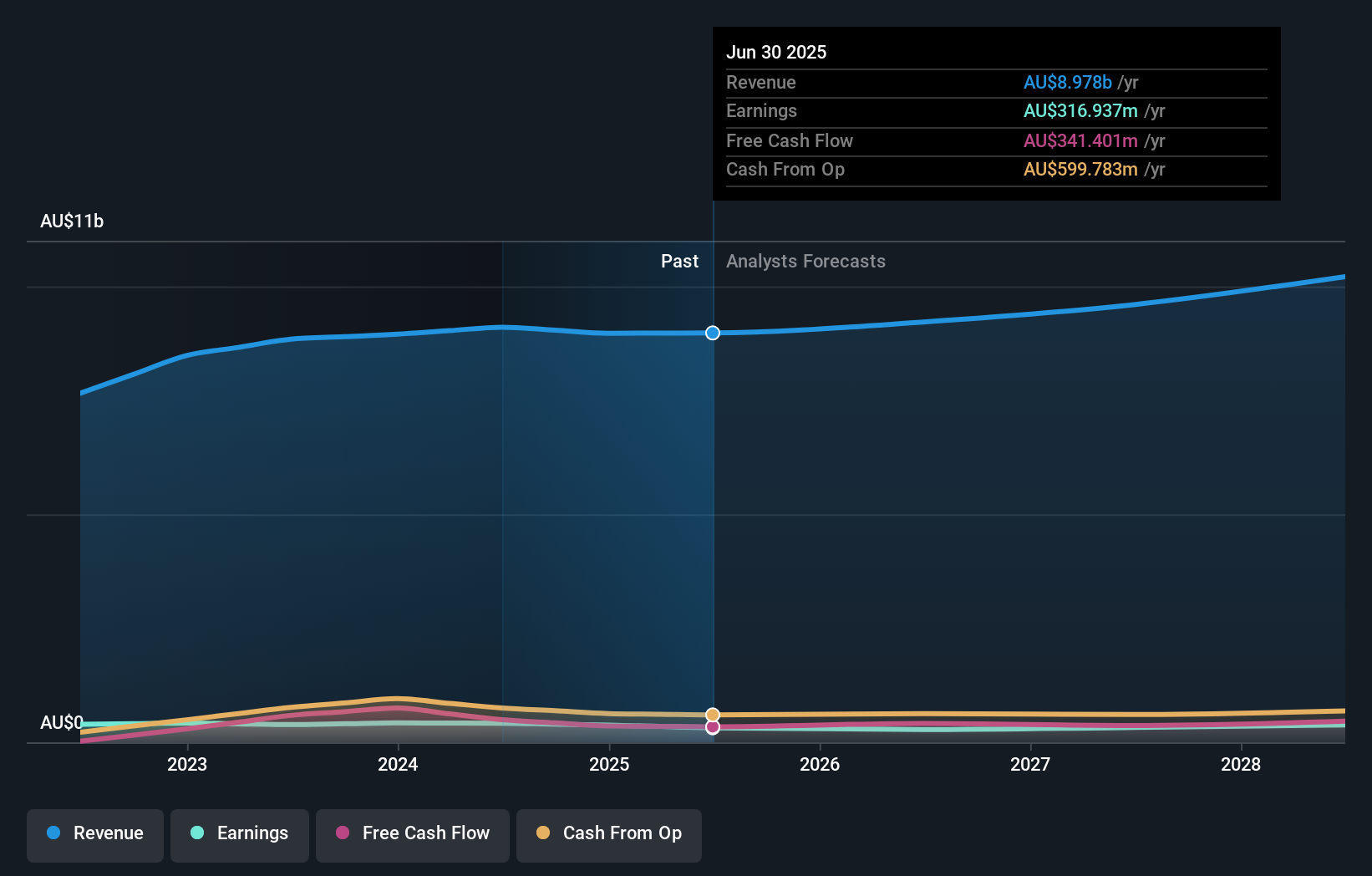Click the Revenue data point marker on the chart
Image resolution: width=1372 pixels, height=876 pixels.
(x=712, y=333)
